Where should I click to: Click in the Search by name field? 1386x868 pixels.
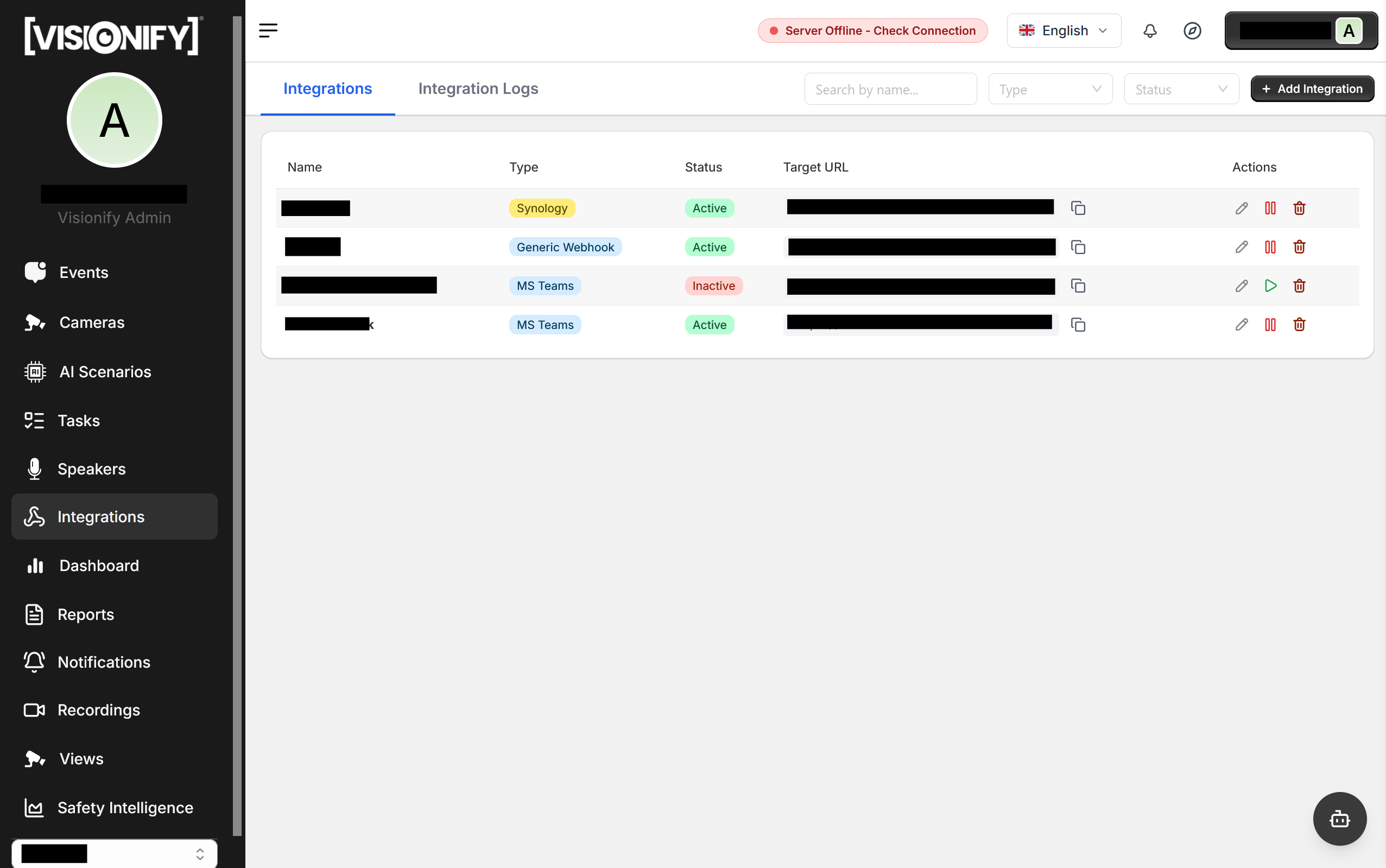[x=890, y=89]
